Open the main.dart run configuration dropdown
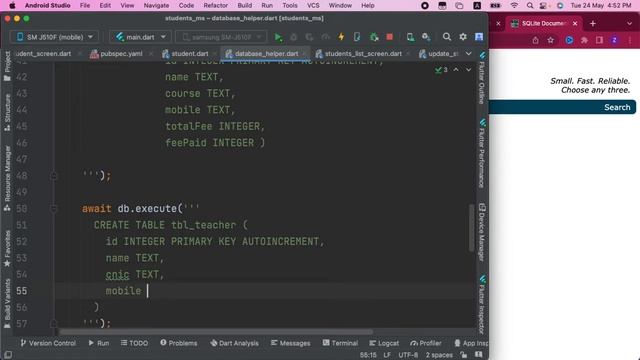Image resolution: width=640 pixels, height=360 pixels. [140, 37]
